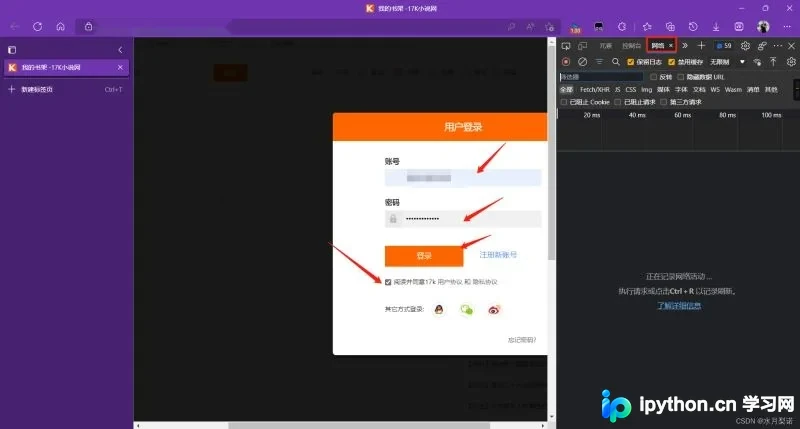Open the 了解详细信息 learn more link
Image resolution: width=800 pixels, height=429 pixels.
pyautogui.click(x=679, y=306)
